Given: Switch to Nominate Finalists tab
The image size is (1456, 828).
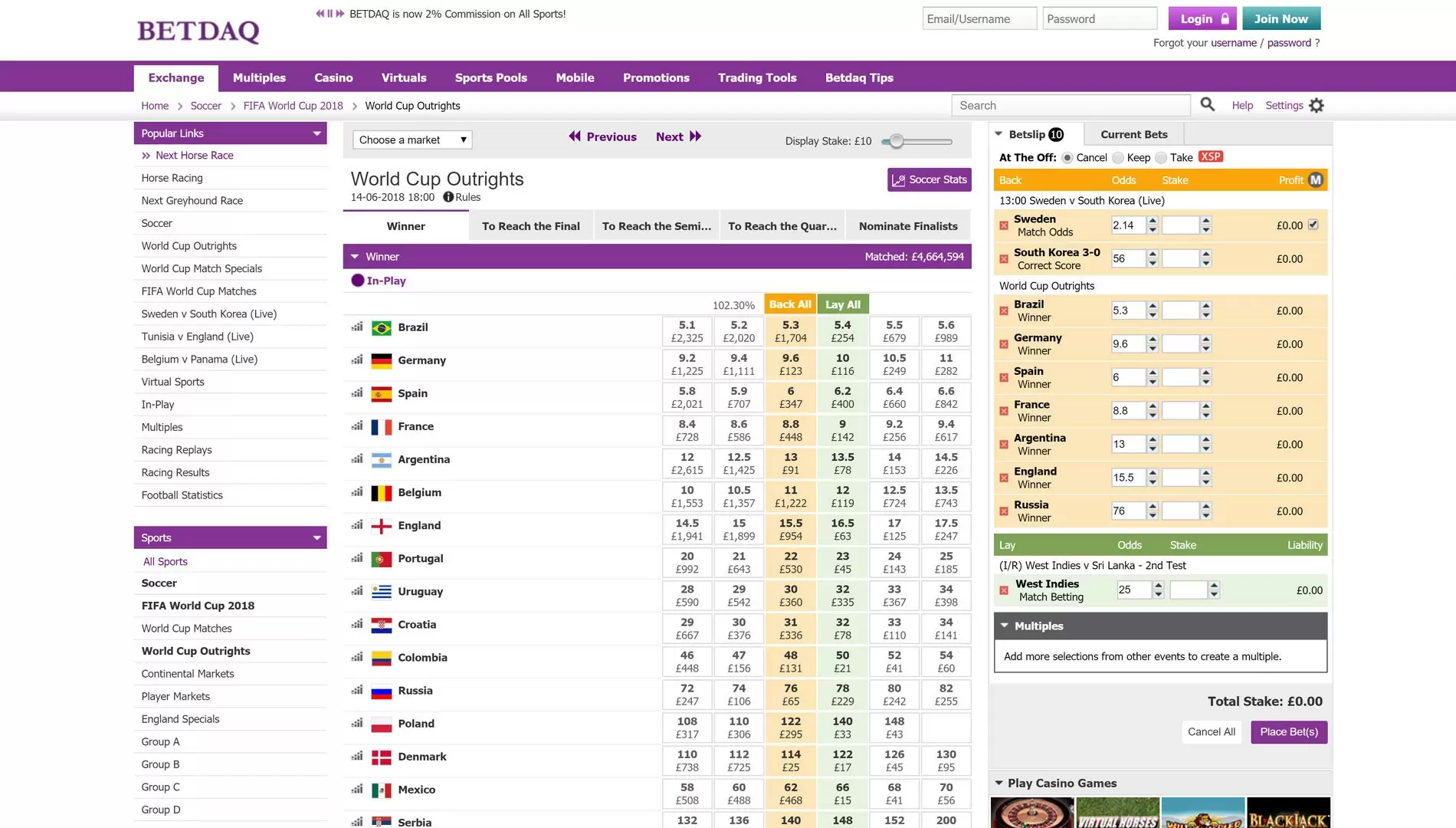Looking at the screenshot, I should click(908, 226).
